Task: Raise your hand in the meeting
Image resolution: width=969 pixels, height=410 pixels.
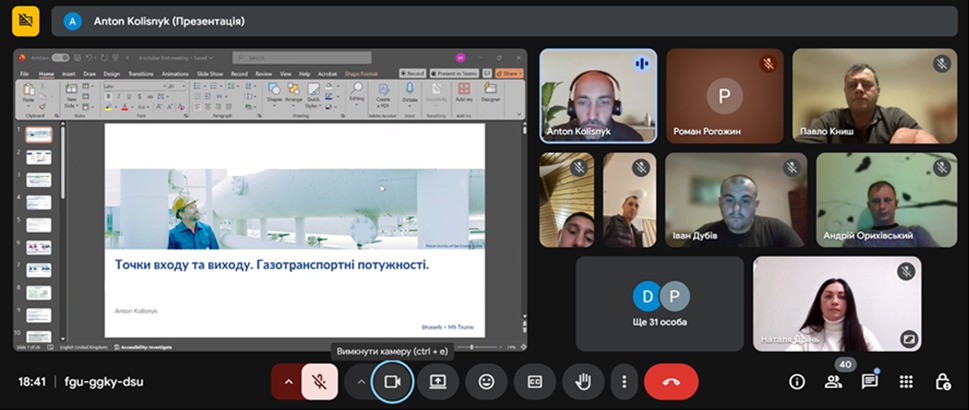Action: [x=582, y=381]
